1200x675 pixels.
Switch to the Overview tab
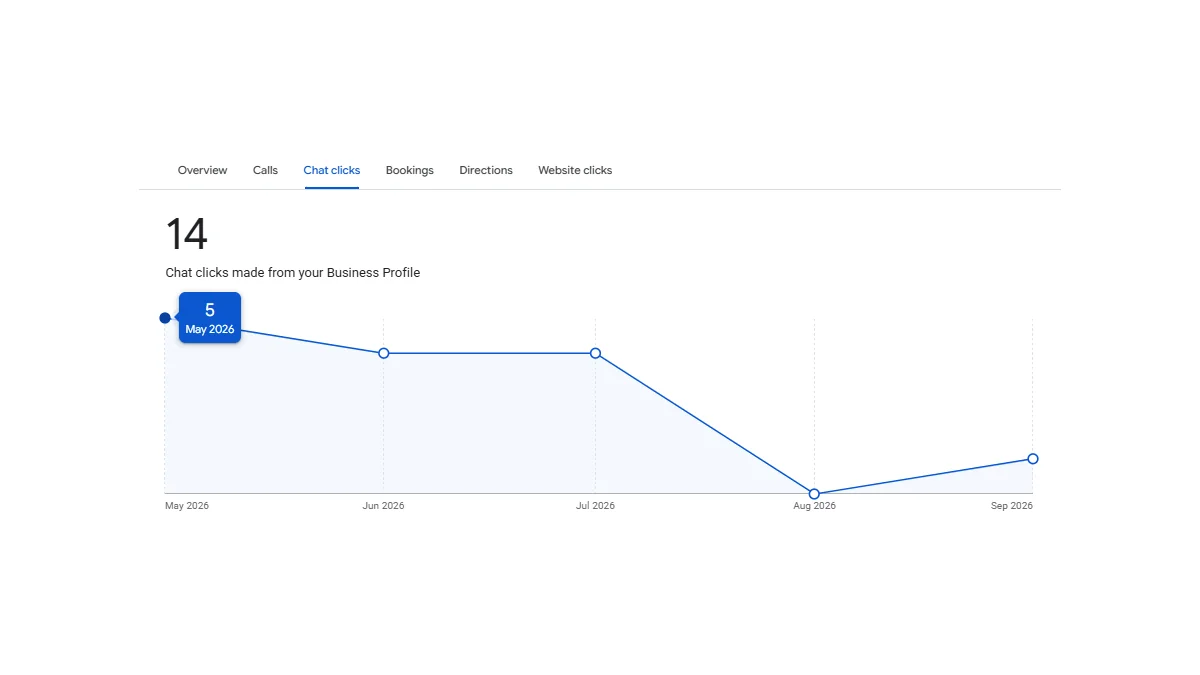(202, 170)
